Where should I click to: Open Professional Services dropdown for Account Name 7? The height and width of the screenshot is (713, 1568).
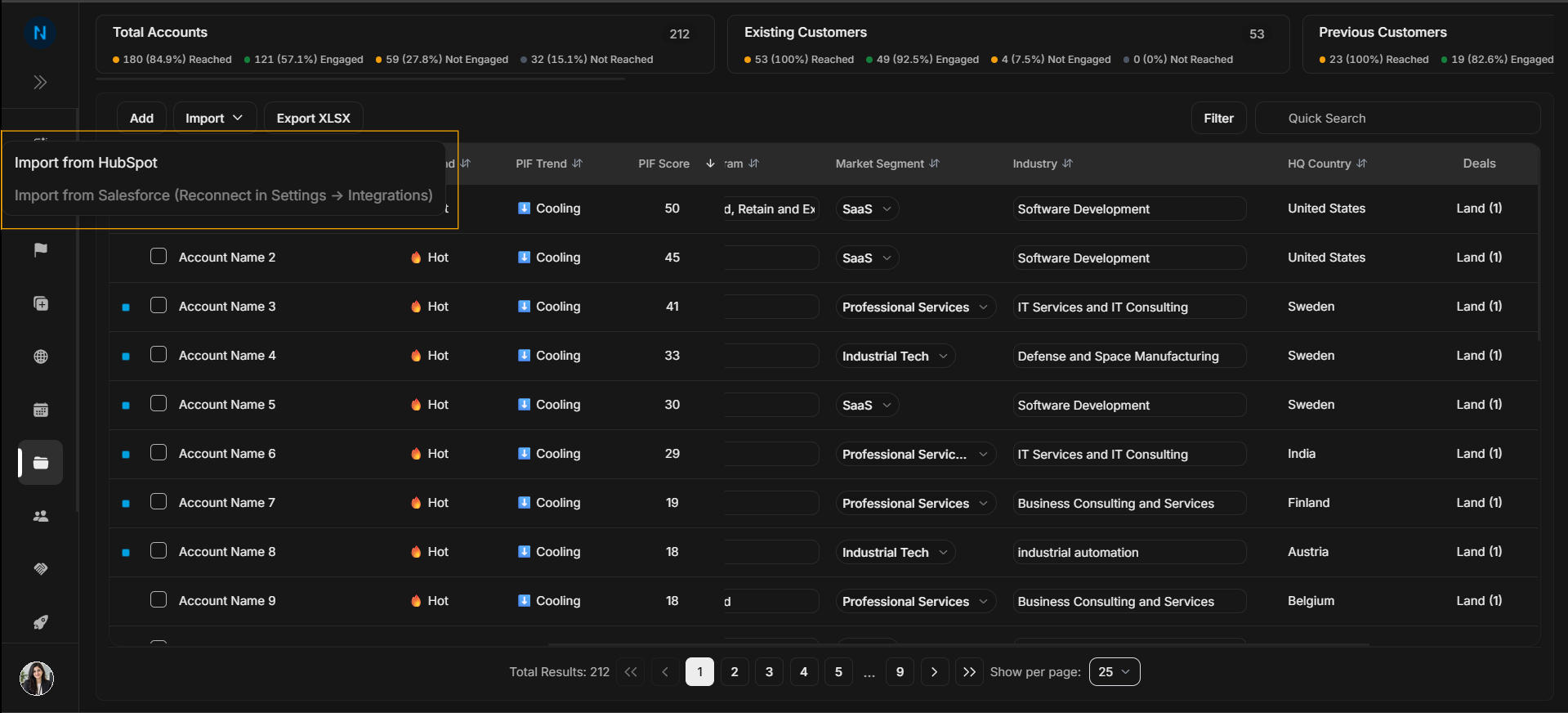(915, 503)
